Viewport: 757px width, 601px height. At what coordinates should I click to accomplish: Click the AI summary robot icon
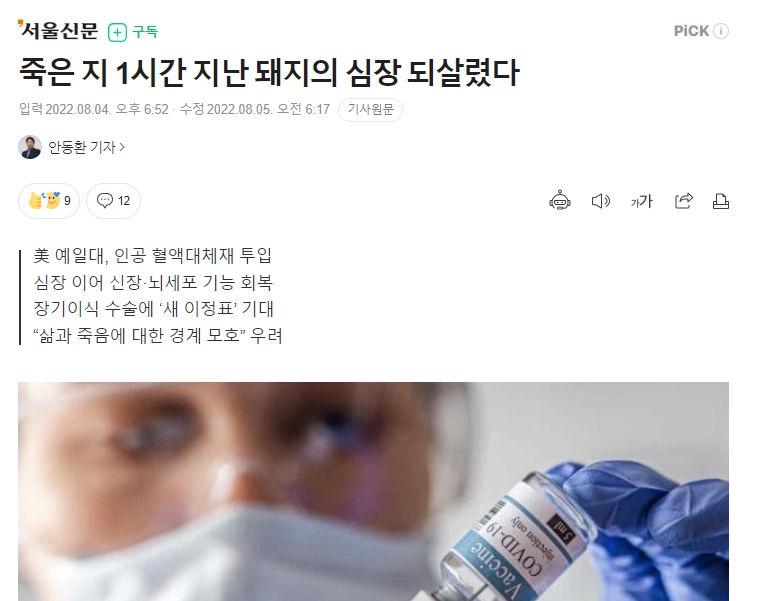click(560, 200)
